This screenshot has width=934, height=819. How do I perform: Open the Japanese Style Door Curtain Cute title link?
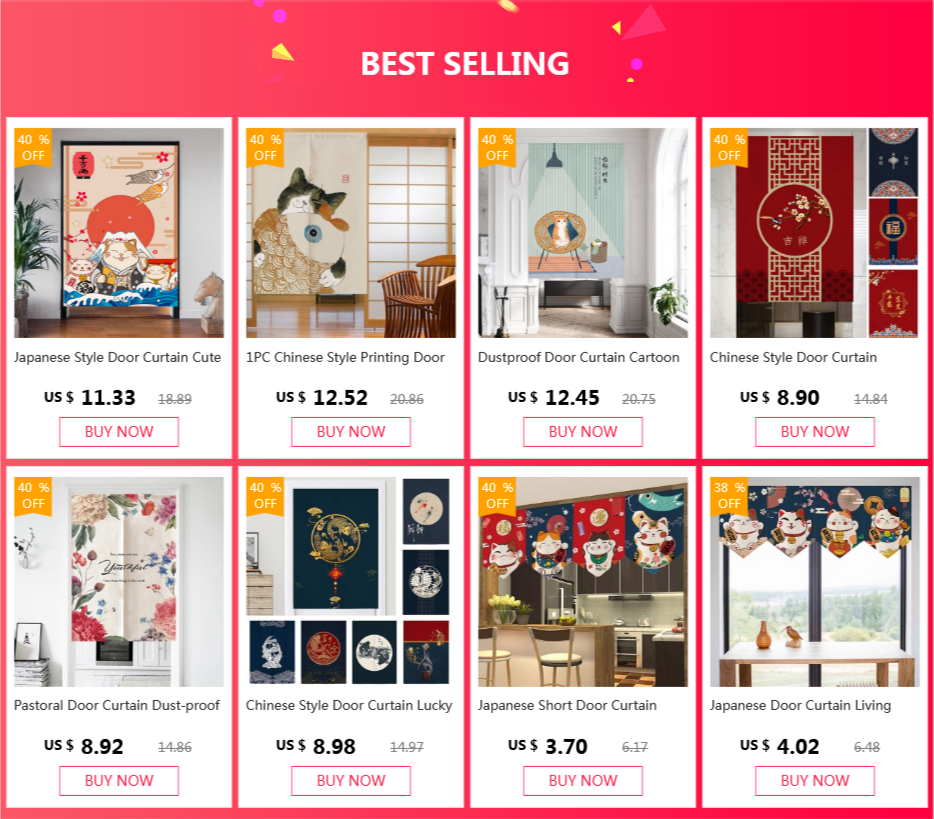pyautogui.click(x=117, y=357)
